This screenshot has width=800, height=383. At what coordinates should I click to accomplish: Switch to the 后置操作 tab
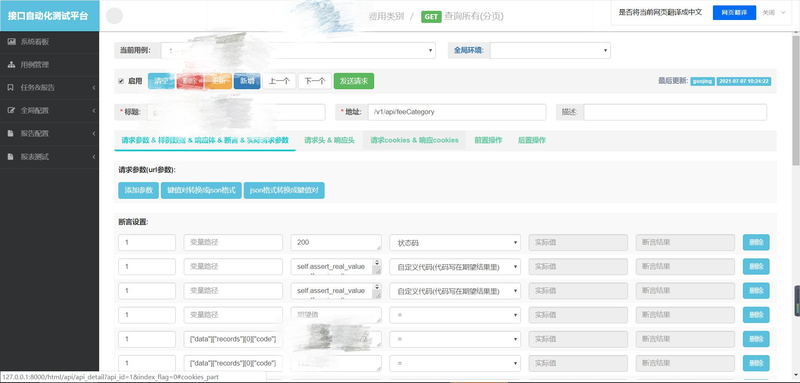[x=532, y=140]
